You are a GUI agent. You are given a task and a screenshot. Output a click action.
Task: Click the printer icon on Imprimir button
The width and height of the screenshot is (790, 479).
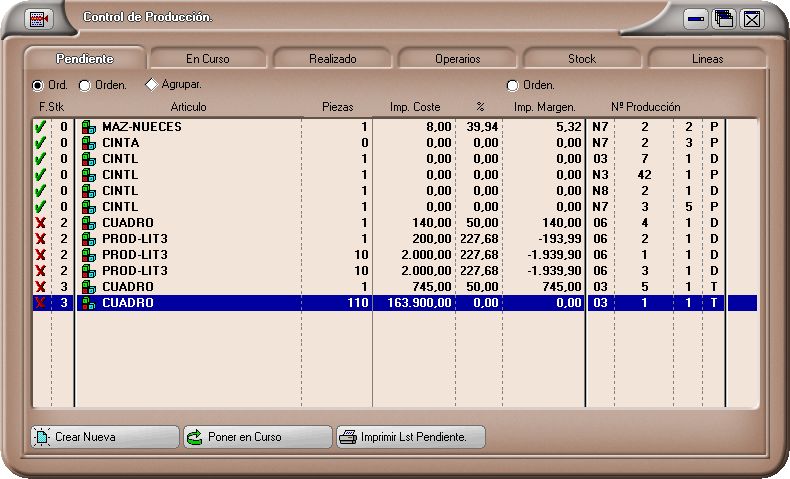coord(348,437)
